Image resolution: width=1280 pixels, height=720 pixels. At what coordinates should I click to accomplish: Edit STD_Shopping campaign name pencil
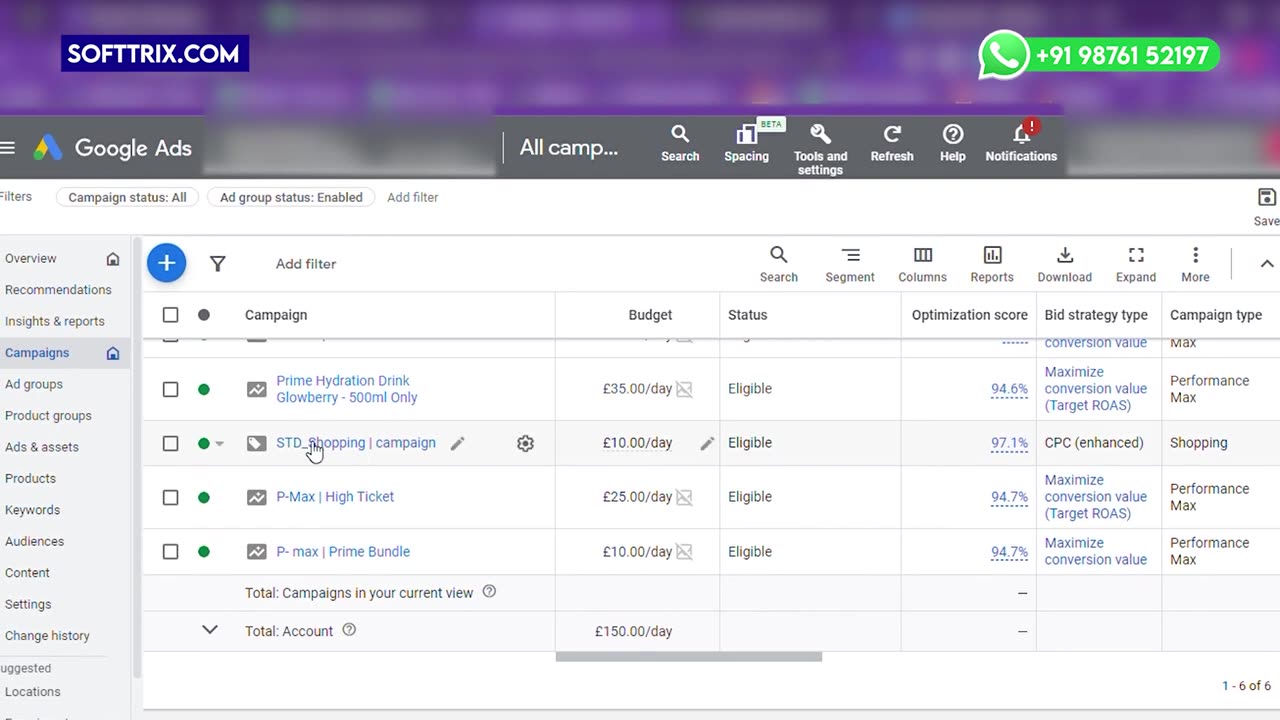pyautogui.click(x=457, y=443)
